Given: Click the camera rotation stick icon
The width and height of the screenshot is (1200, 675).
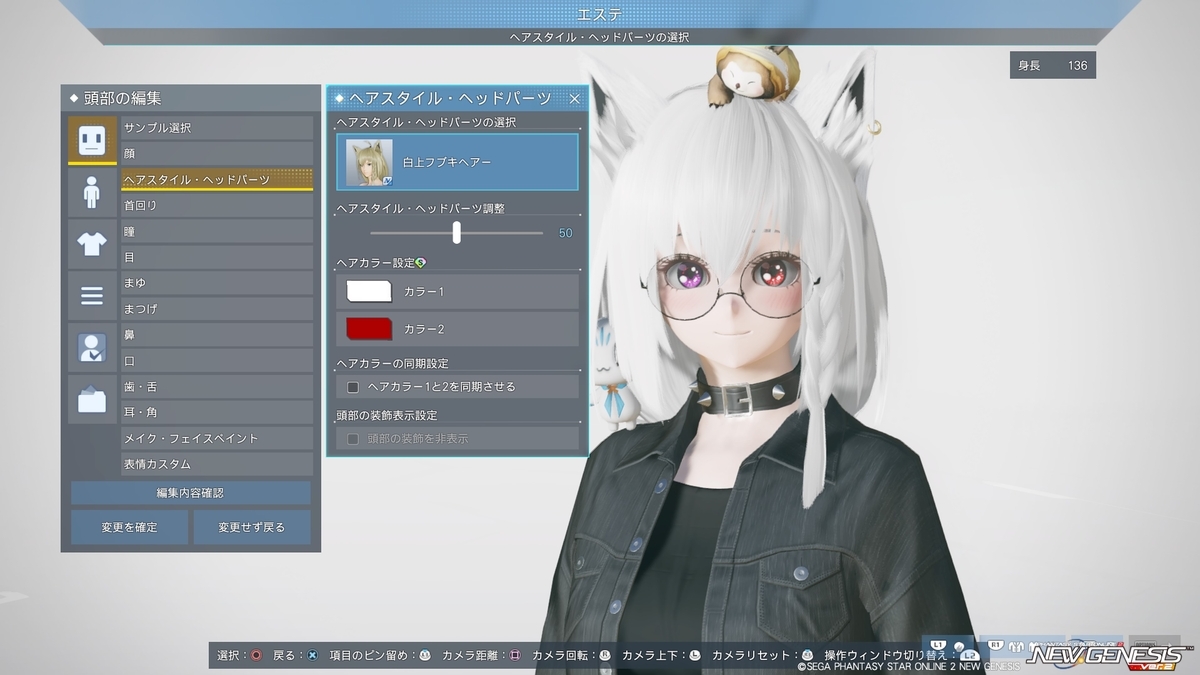Looking at the screenshot, I should click(604, 655).
